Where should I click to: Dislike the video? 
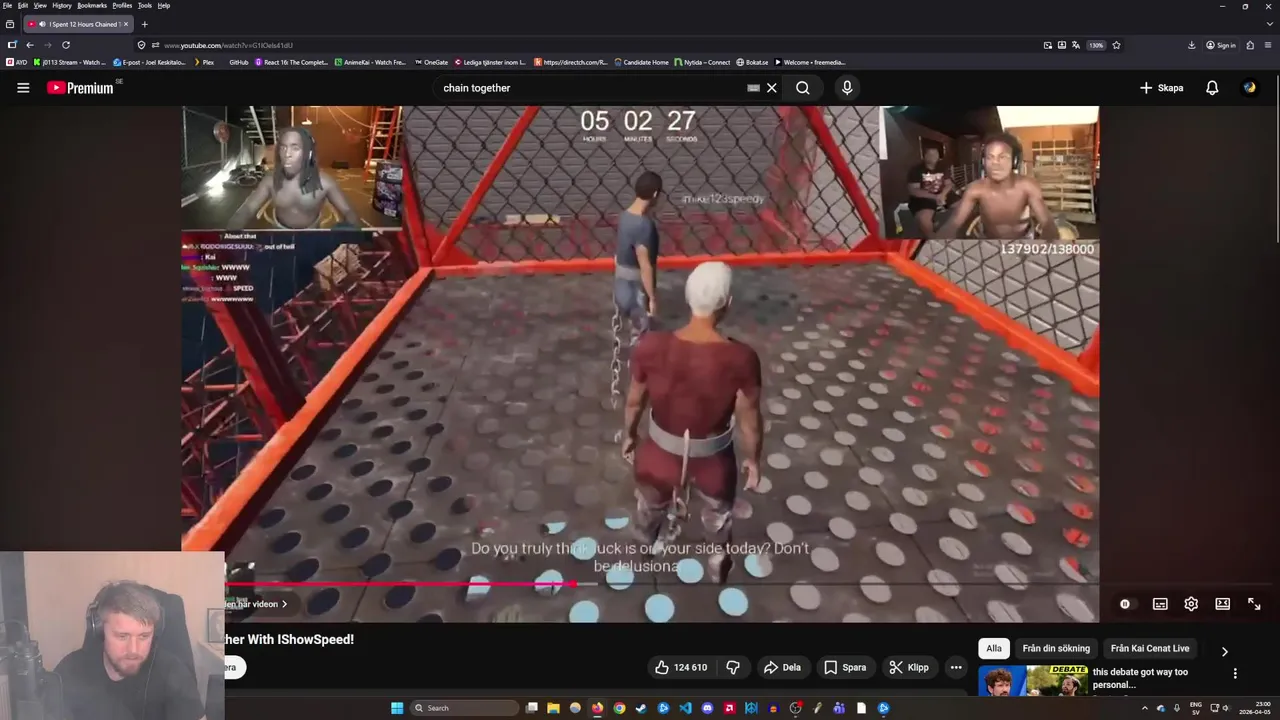coord(733,667)
